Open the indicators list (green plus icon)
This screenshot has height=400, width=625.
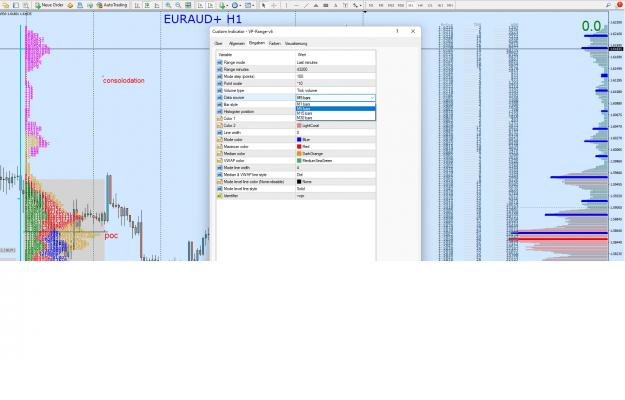click(x=223, y=5)
